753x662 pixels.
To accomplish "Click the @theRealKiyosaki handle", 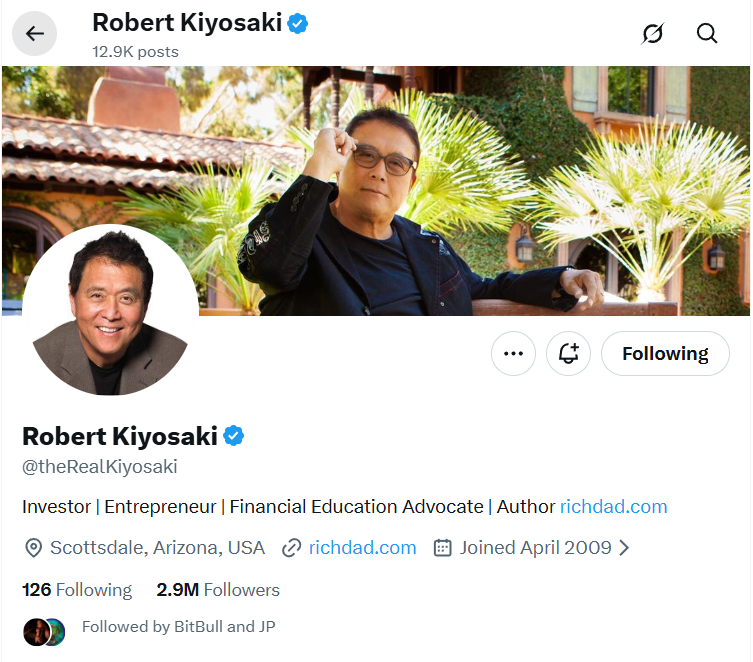I will (x=100, y=467).
